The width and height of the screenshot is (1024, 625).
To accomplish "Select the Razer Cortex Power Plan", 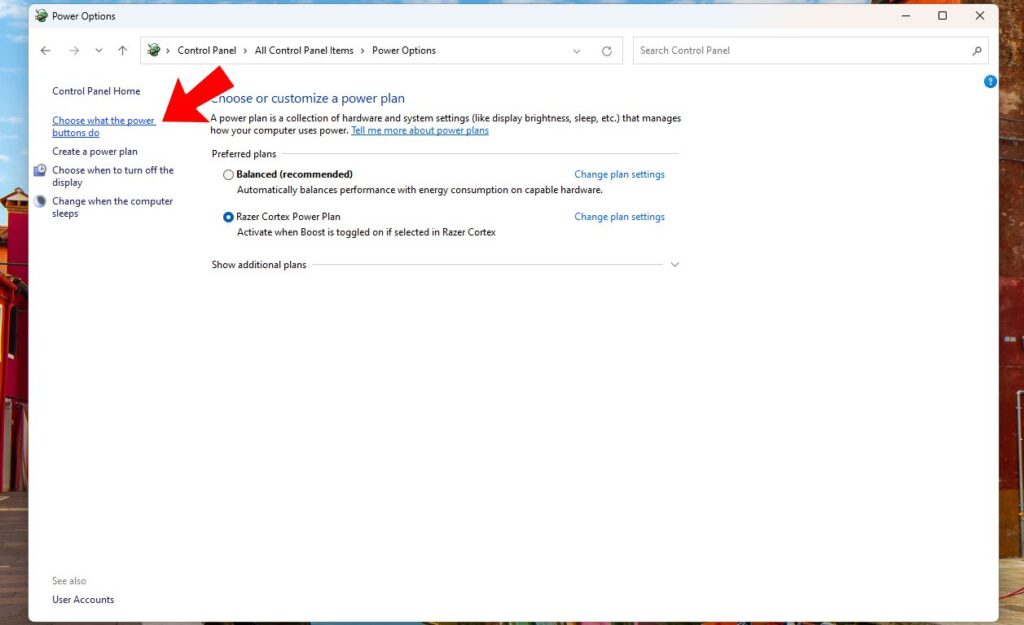I will point(228,217).
